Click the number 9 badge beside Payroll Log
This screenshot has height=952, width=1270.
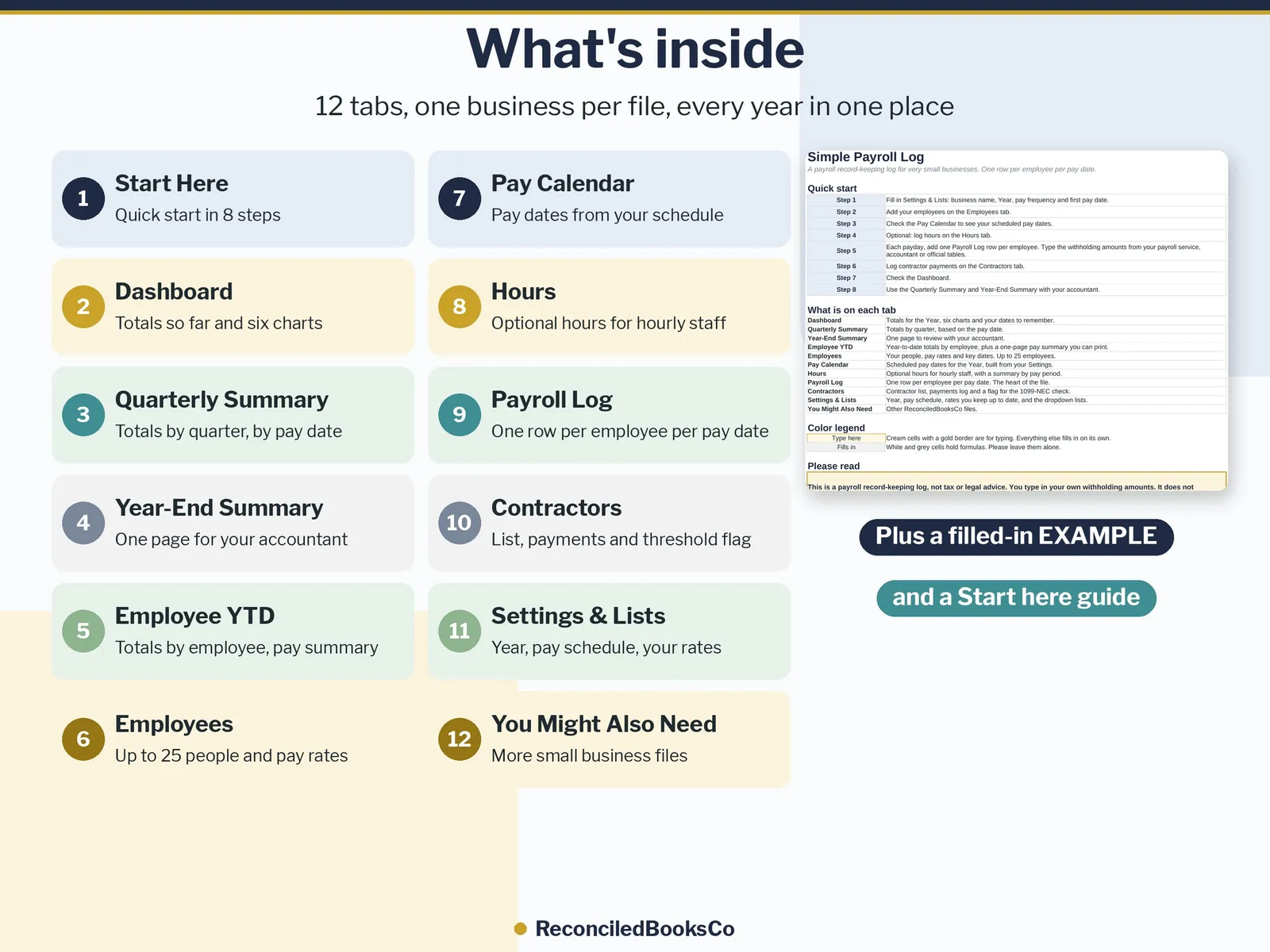[x=460, y=414]
